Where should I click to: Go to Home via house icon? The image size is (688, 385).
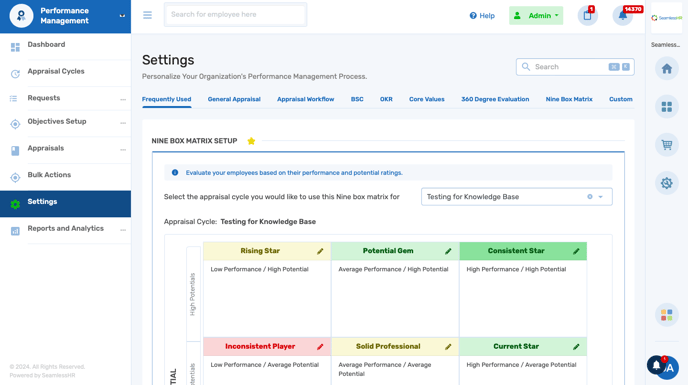tap(666, 68)
